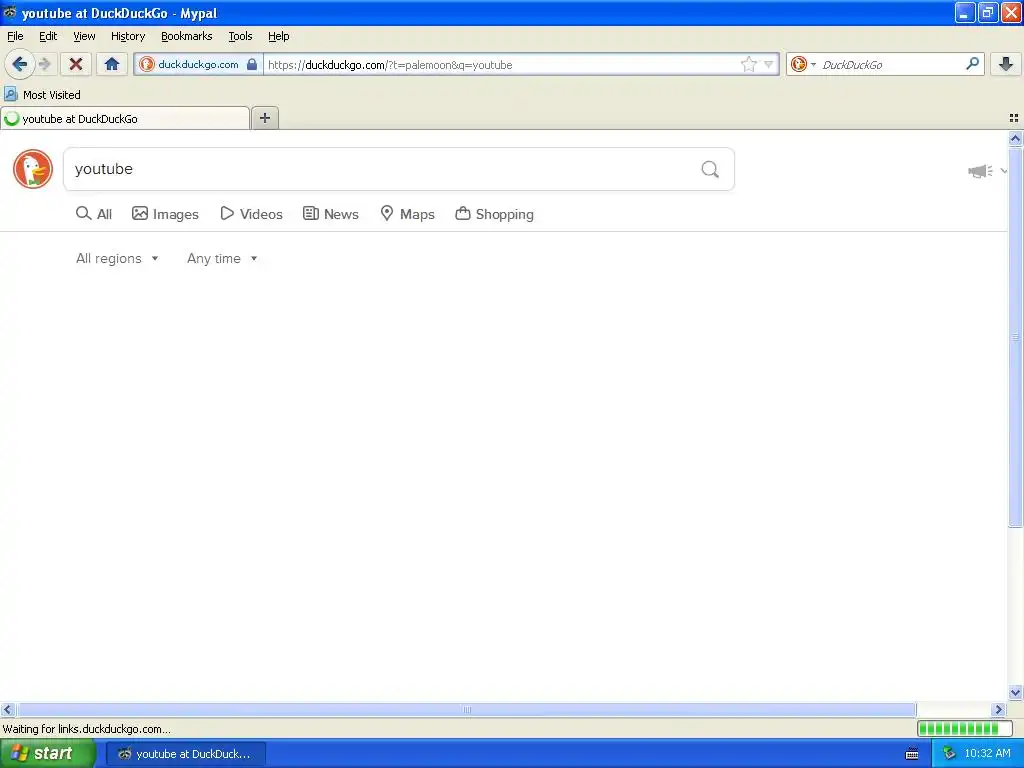The height and width of the screenshot is (768, 1024).
Task: Click the page search magnifier button
Action: click(x=710, y=169)
